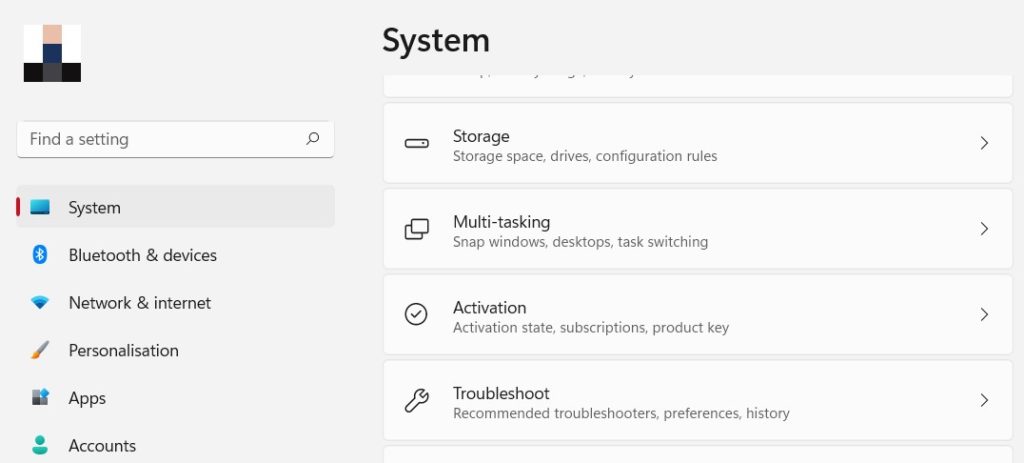The width and height of the screenshot is (1024, 463).
Task: Open System in the sidebar
Action: click(x=175, y=207)
